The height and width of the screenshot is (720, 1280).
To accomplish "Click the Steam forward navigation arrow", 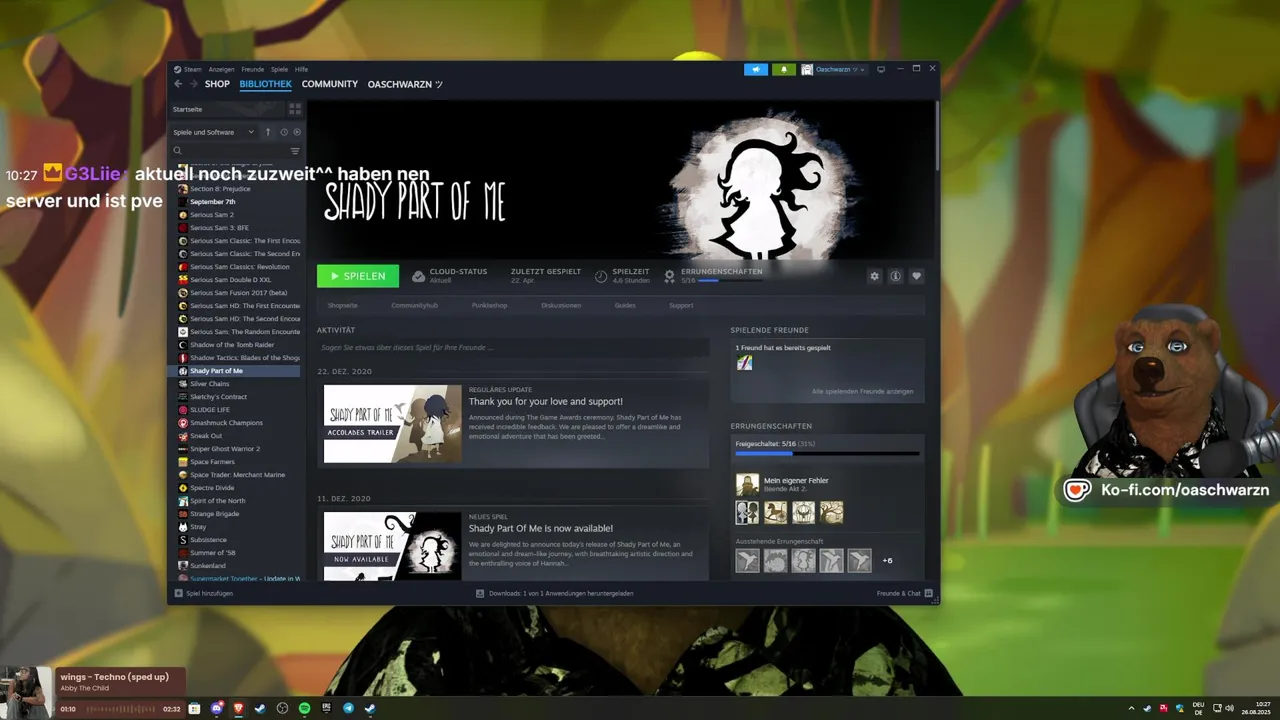I will 193,84.
